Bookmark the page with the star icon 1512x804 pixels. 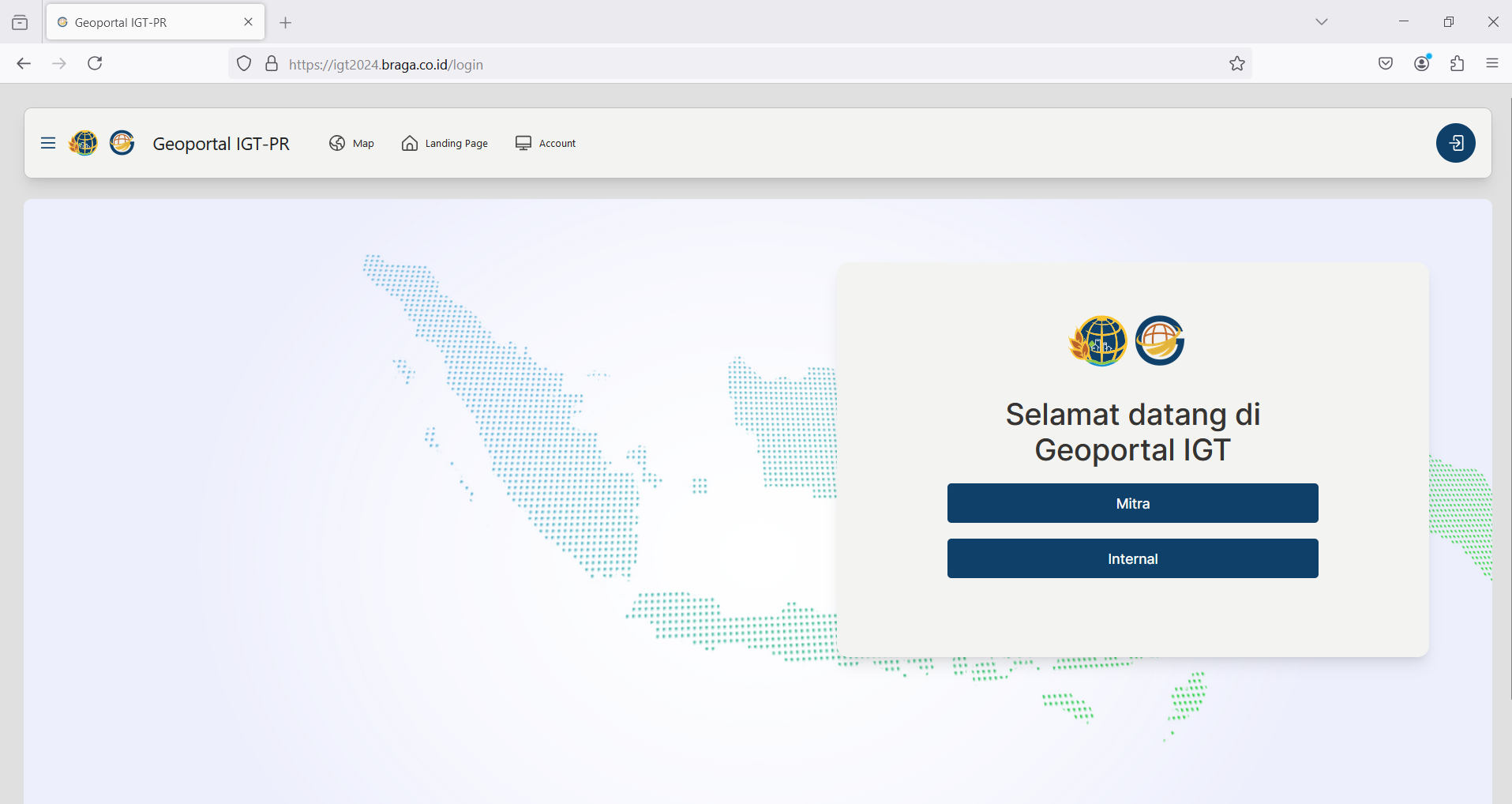[1236, 63]
